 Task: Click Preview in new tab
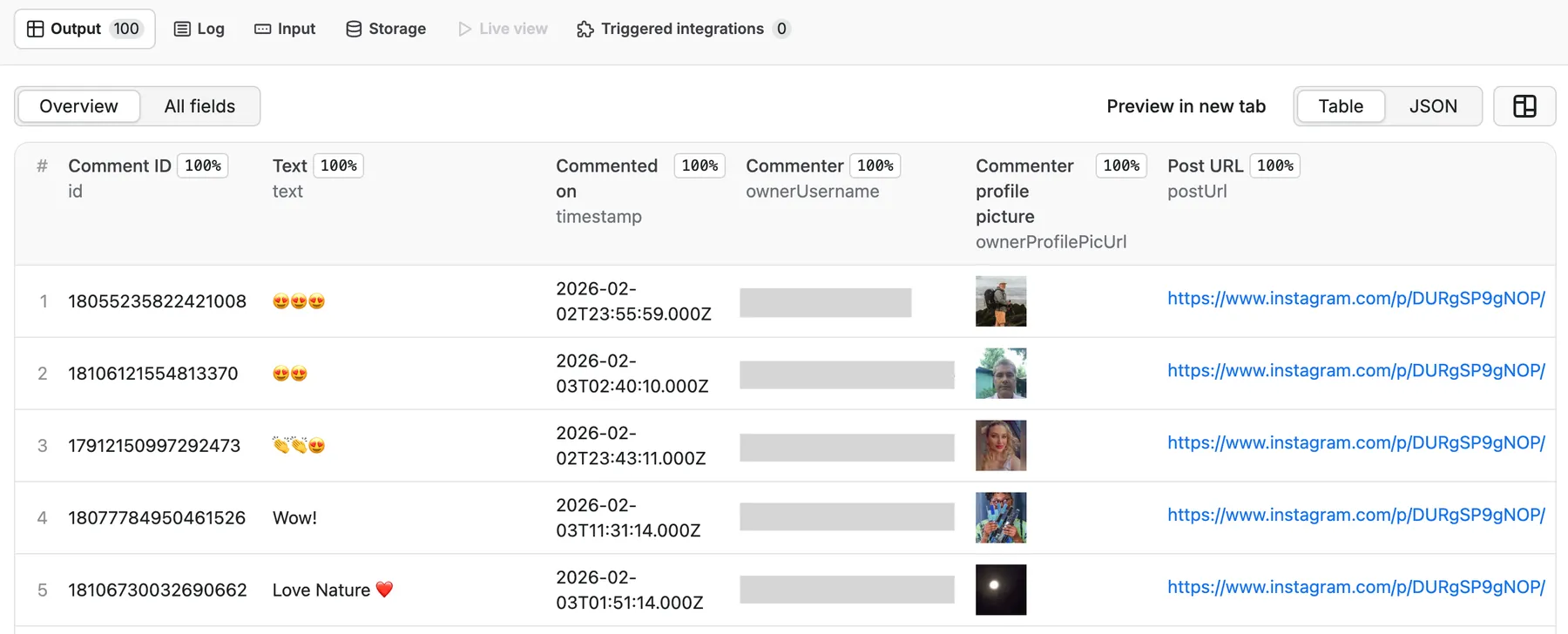click(x=1186, y=106)
